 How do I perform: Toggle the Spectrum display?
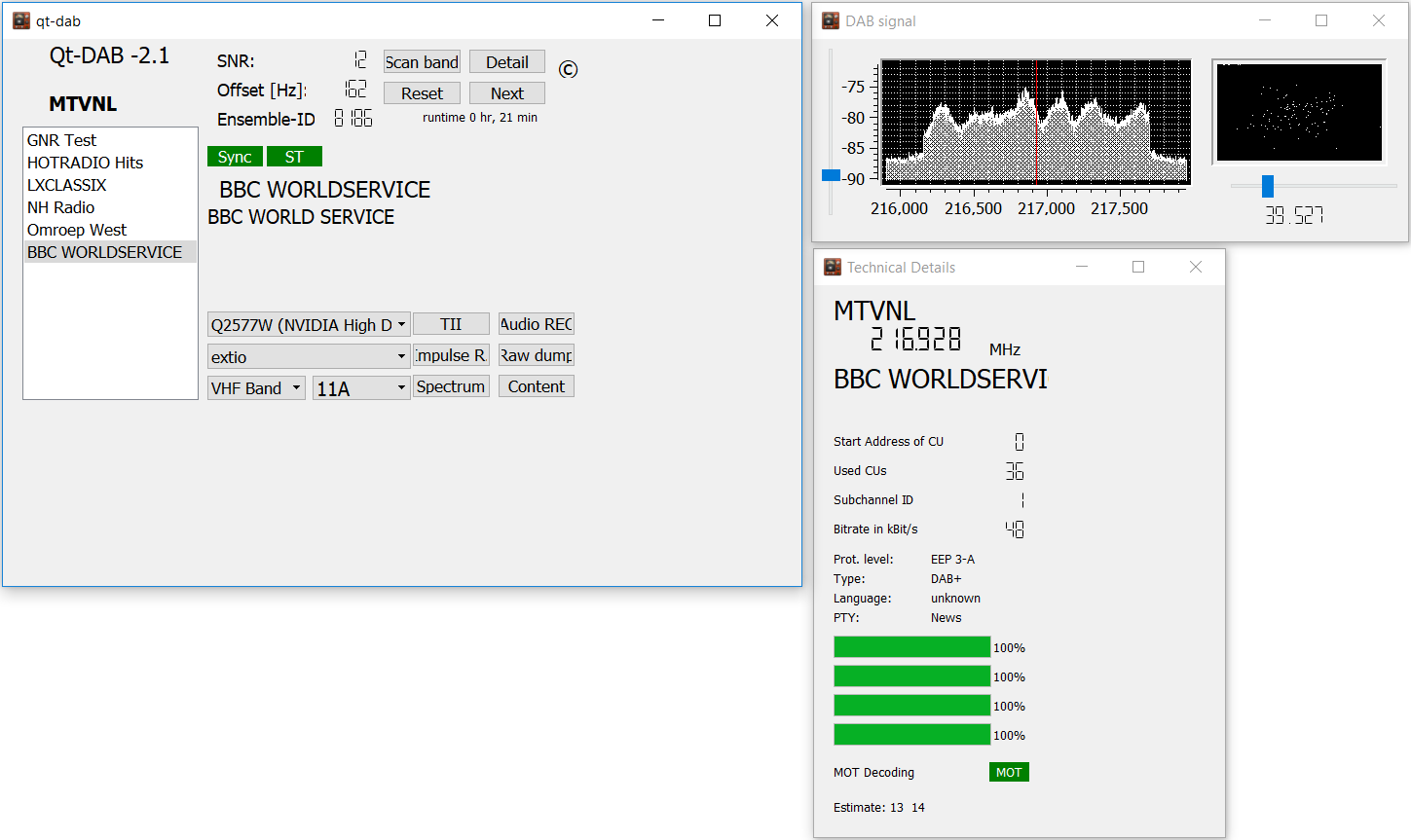(451, 386)
